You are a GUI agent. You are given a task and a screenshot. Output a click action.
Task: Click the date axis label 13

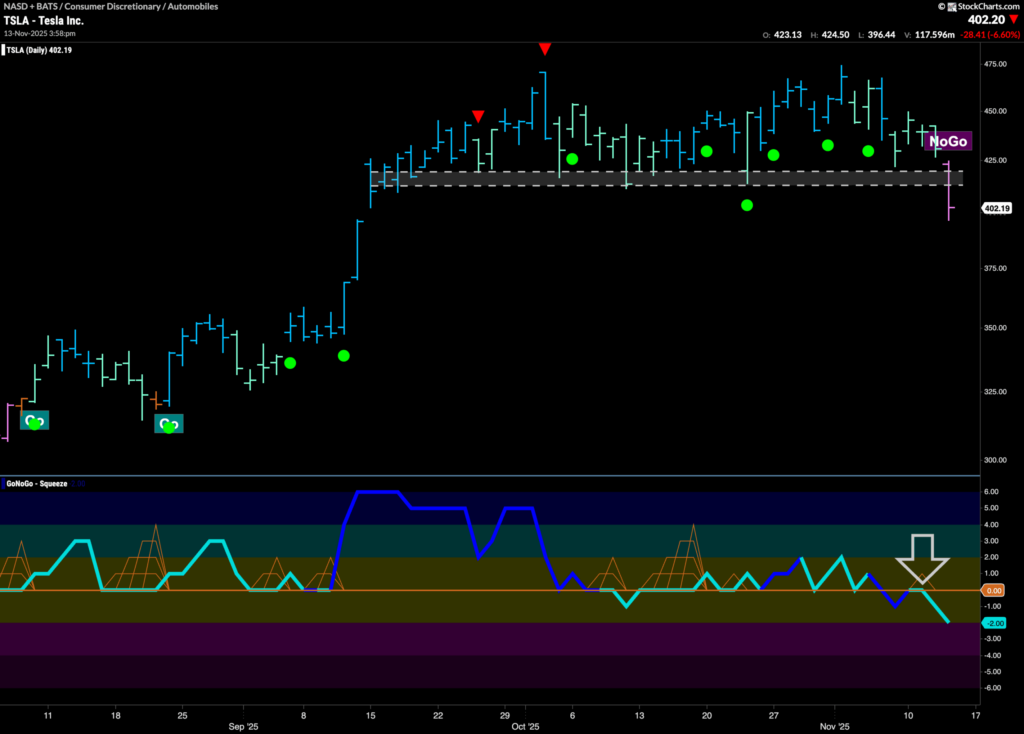[639, 716]
